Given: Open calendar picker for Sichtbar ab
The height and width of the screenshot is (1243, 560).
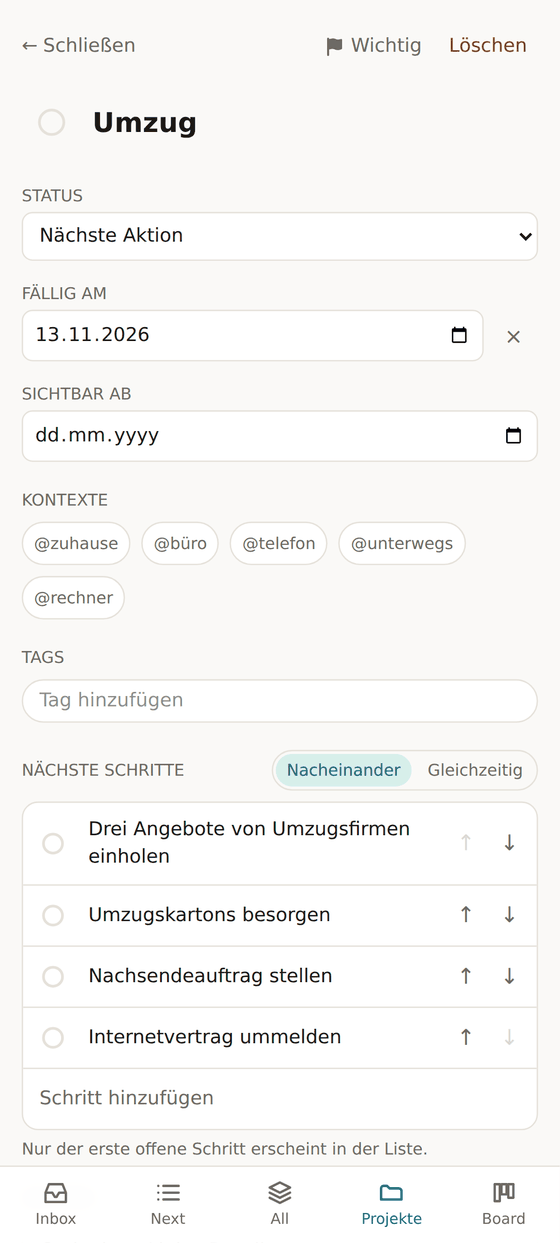Looking at the screenshot, I should click(513, 436).
